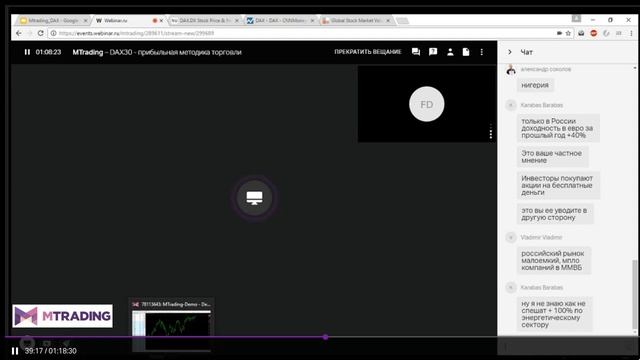
Task: Click the mail extension icon in toolbar
Action: point(581,33)
